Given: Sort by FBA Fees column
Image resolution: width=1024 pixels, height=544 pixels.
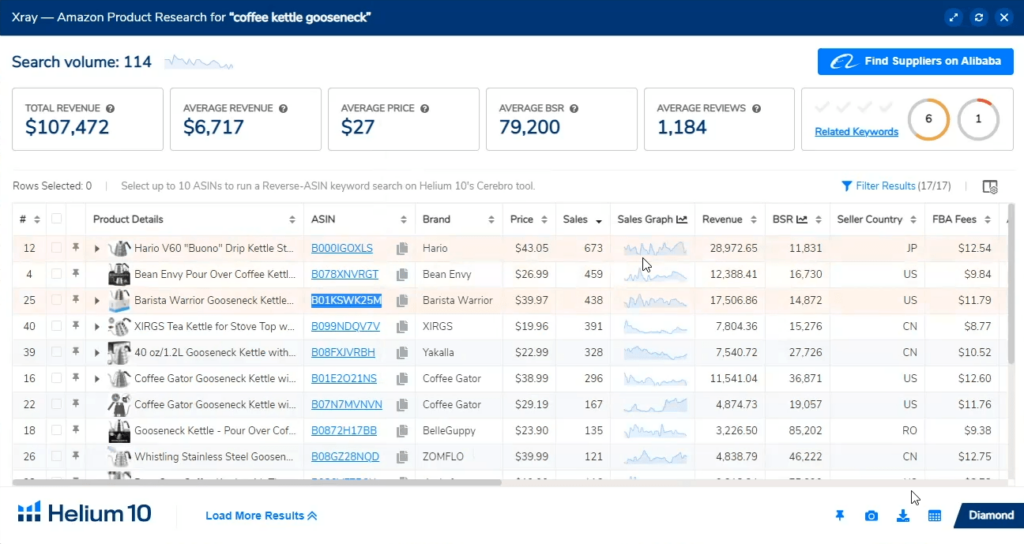Looking at the screenshot, I should (987, 220).
